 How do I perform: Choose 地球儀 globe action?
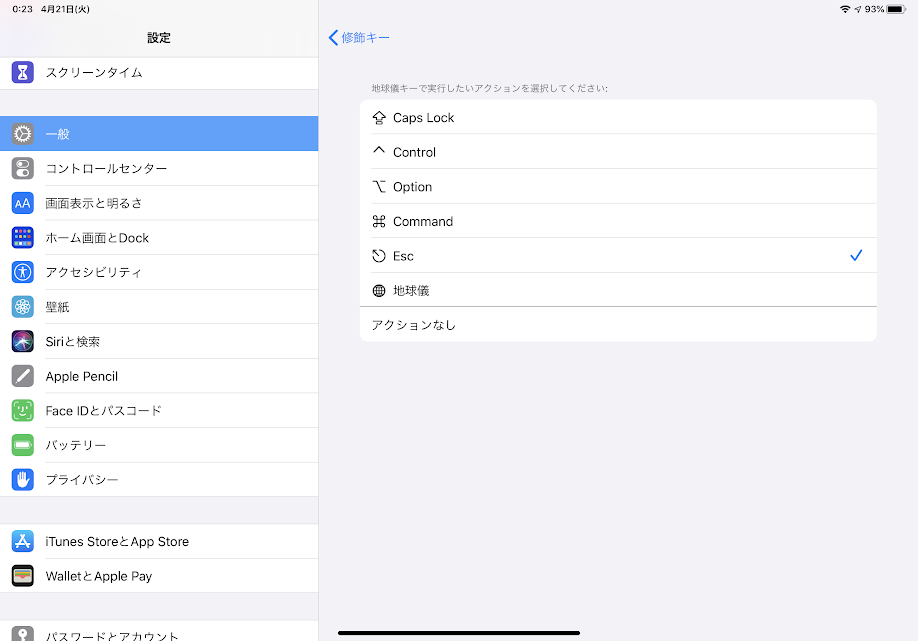tap(618, 290)
